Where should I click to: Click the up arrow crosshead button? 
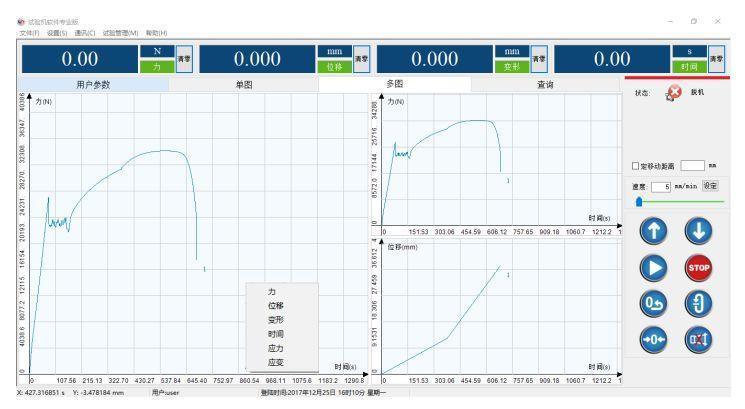pos(651,231)
